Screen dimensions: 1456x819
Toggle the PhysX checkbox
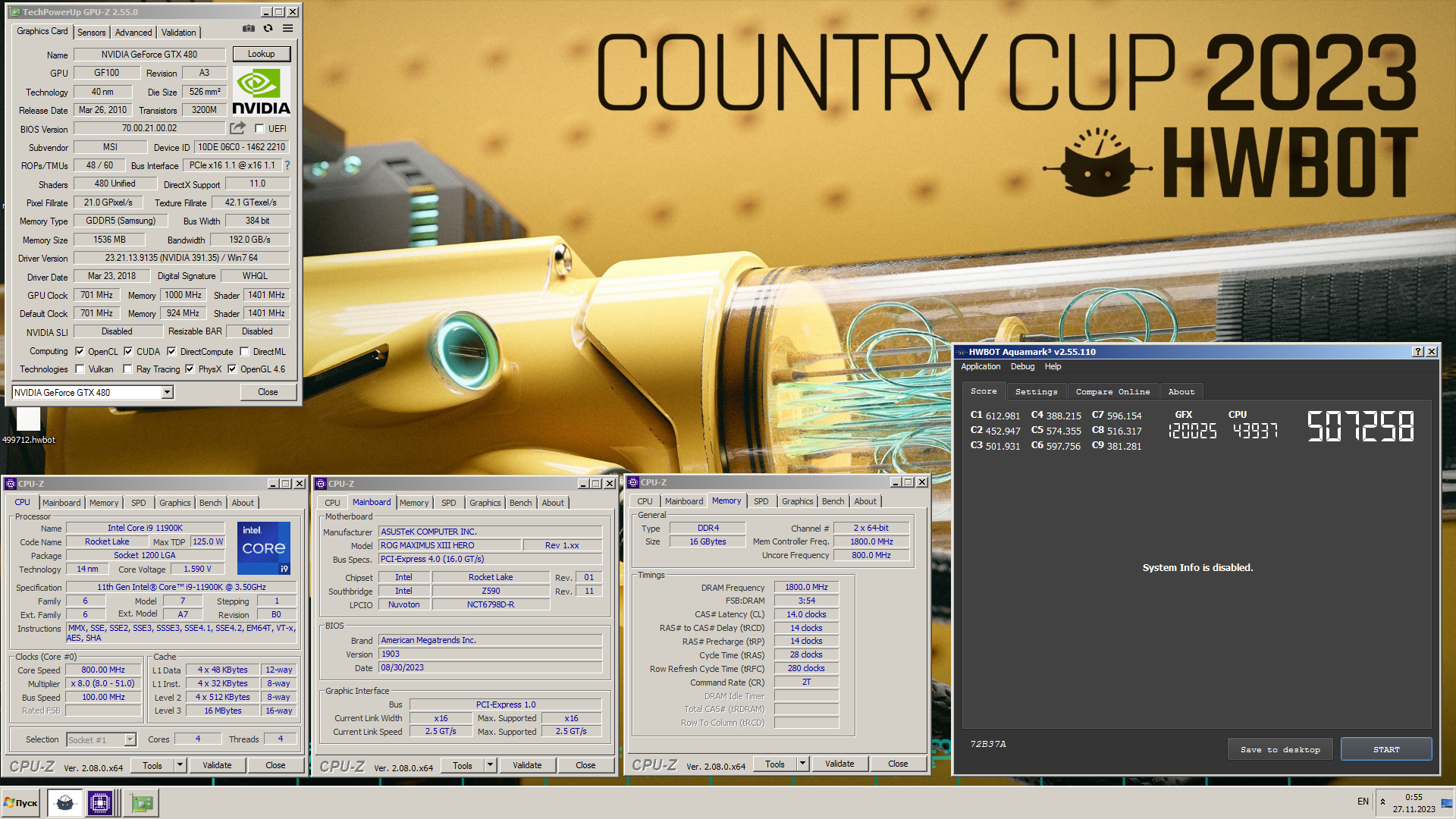190,369
